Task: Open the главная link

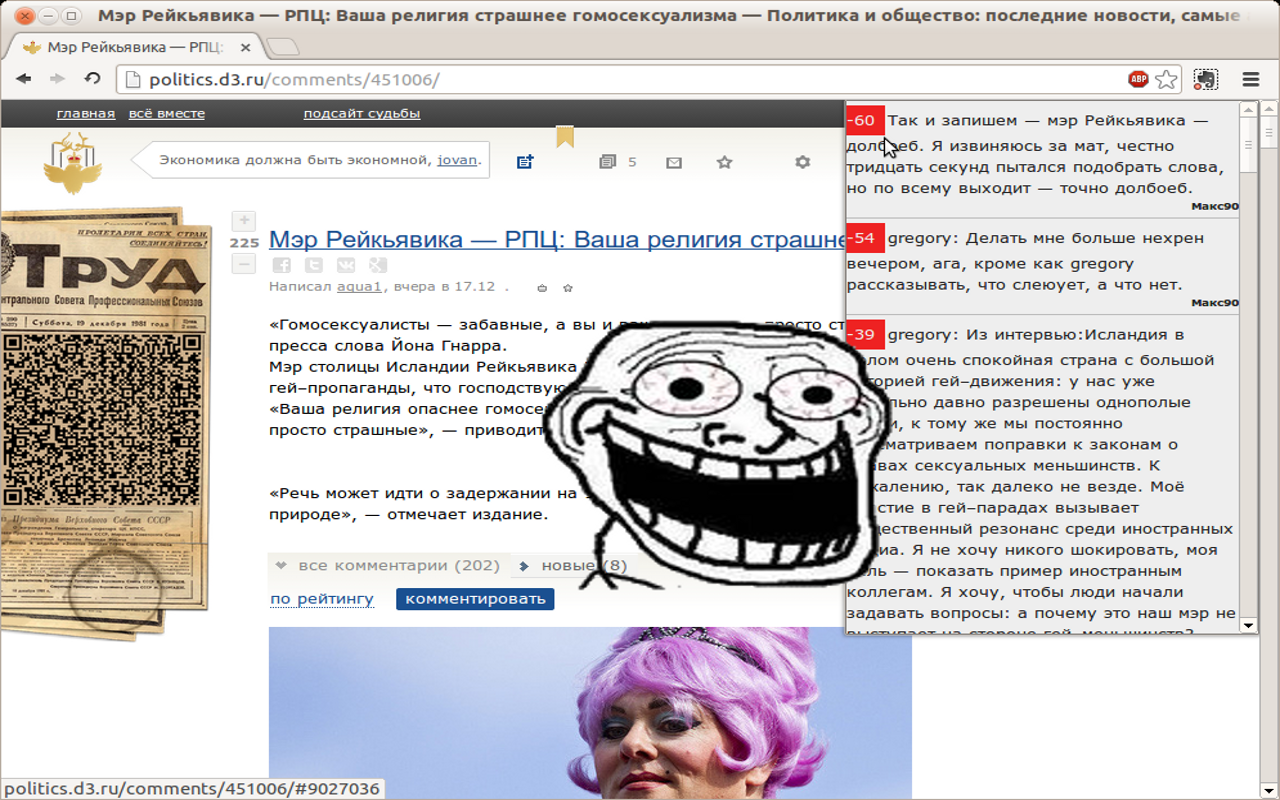Action: 86,113
